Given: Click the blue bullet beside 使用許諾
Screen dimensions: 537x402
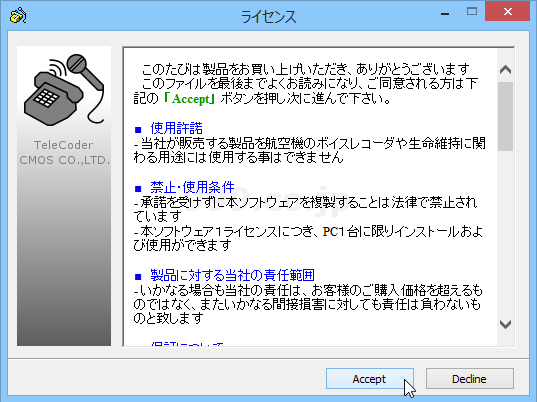Looking at the screenshot, I should (138, 130).
